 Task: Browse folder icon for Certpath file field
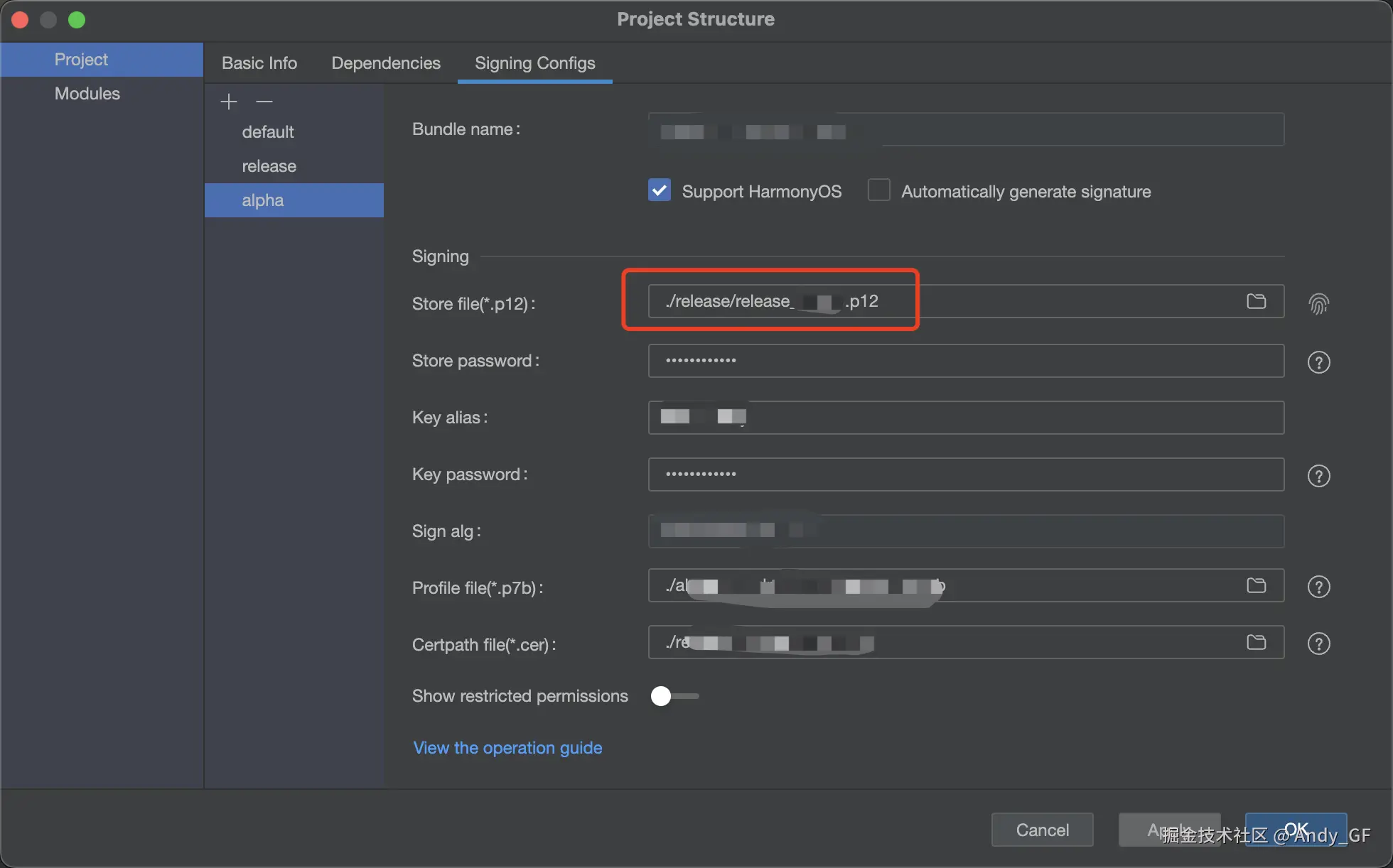click(1256, 642)
